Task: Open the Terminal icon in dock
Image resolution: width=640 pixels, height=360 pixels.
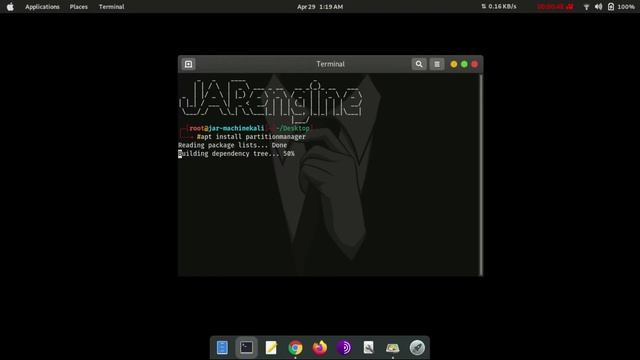Action: (246, 347)
